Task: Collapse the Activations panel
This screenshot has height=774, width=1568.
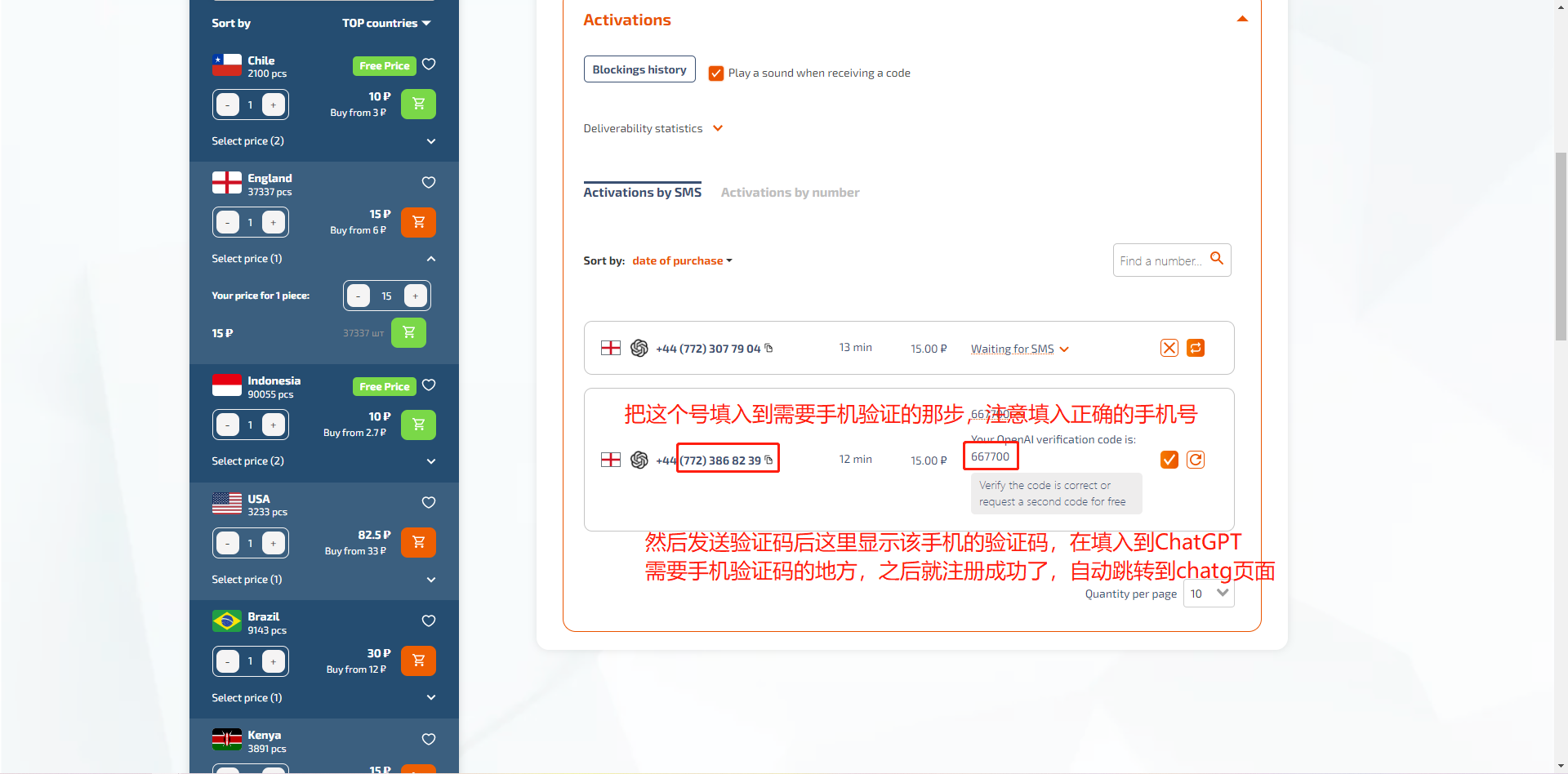Action: (1241, 20)
